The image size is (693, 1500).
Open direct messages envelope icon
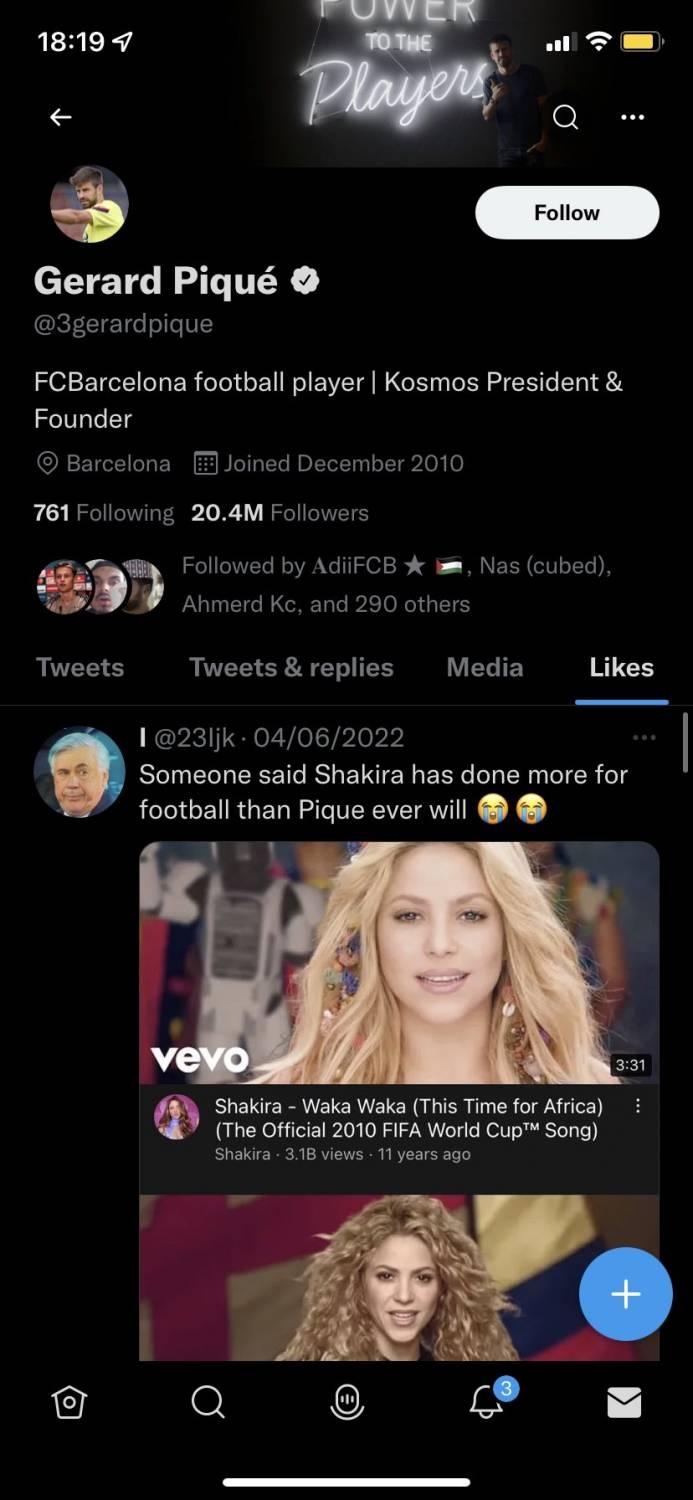click(624, 1403)
